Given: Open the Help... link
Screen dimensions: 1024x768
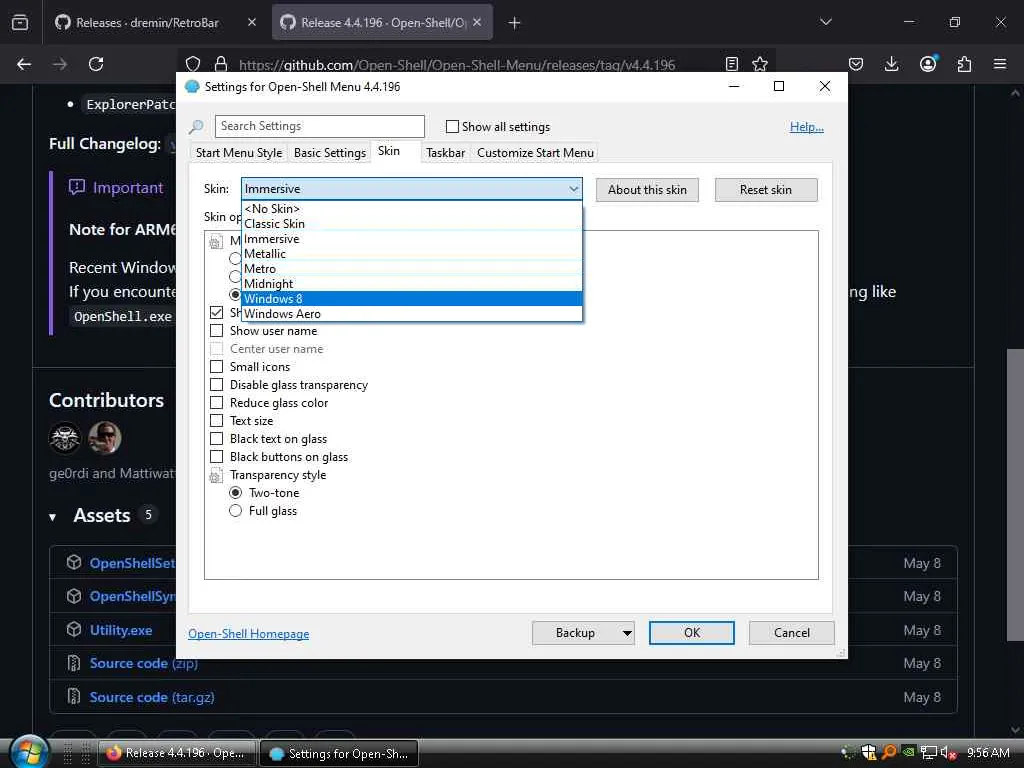Looking at the screenshot, I should pos(807,127).
